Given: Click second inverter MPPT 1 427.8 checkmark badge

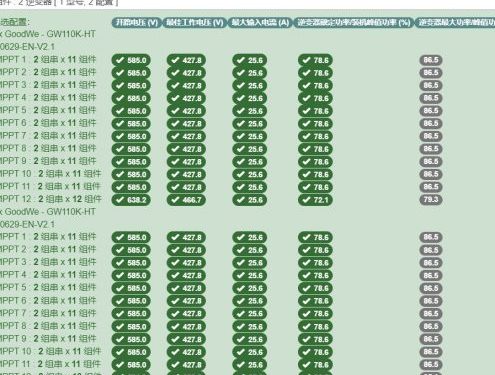Looking at the screenshot, I should 186,238.
